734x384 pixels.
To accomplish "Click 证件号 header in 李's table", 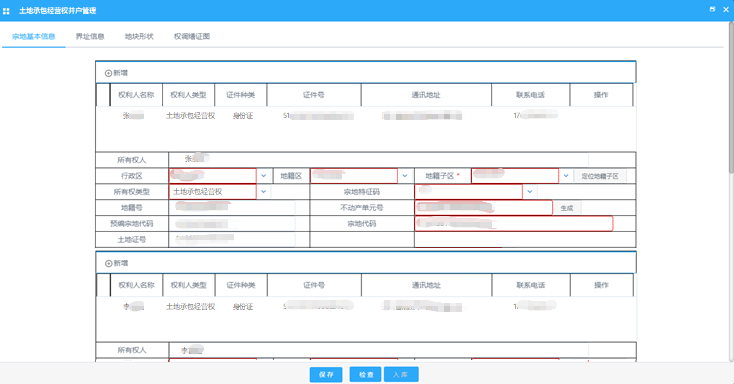I will coord(314,285).
